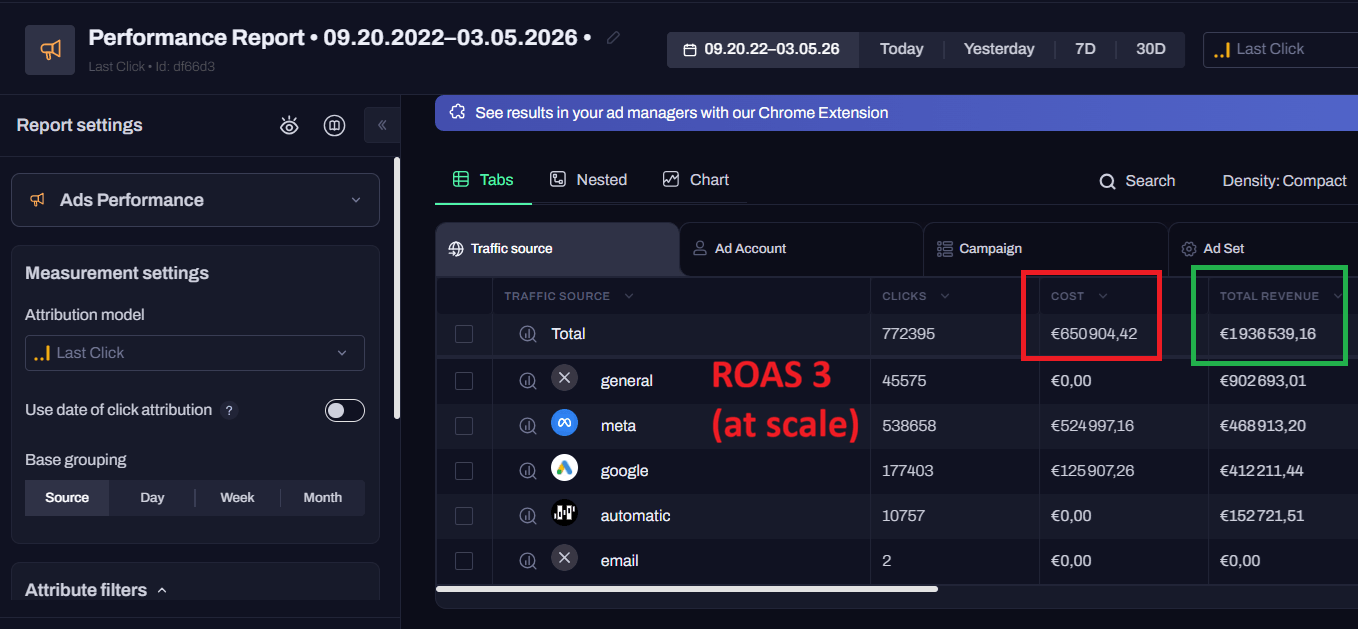Click the help question mark beside date of click attribution
This screenshot has height=629, width=1358.
[229, 410]
